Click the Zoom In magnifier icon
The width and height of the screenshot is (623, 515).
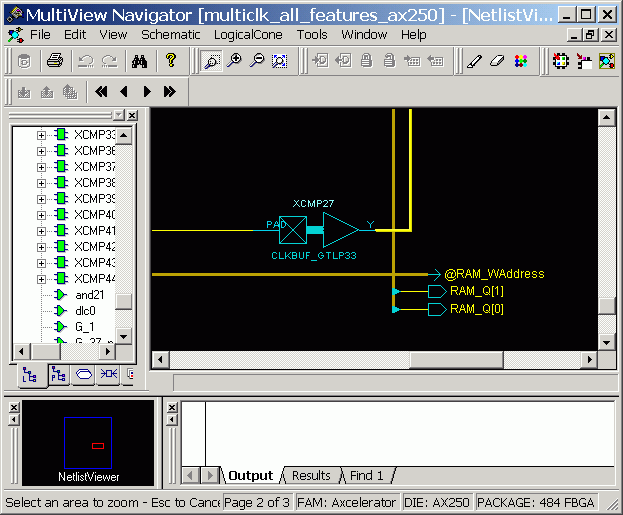click(234, 61)
